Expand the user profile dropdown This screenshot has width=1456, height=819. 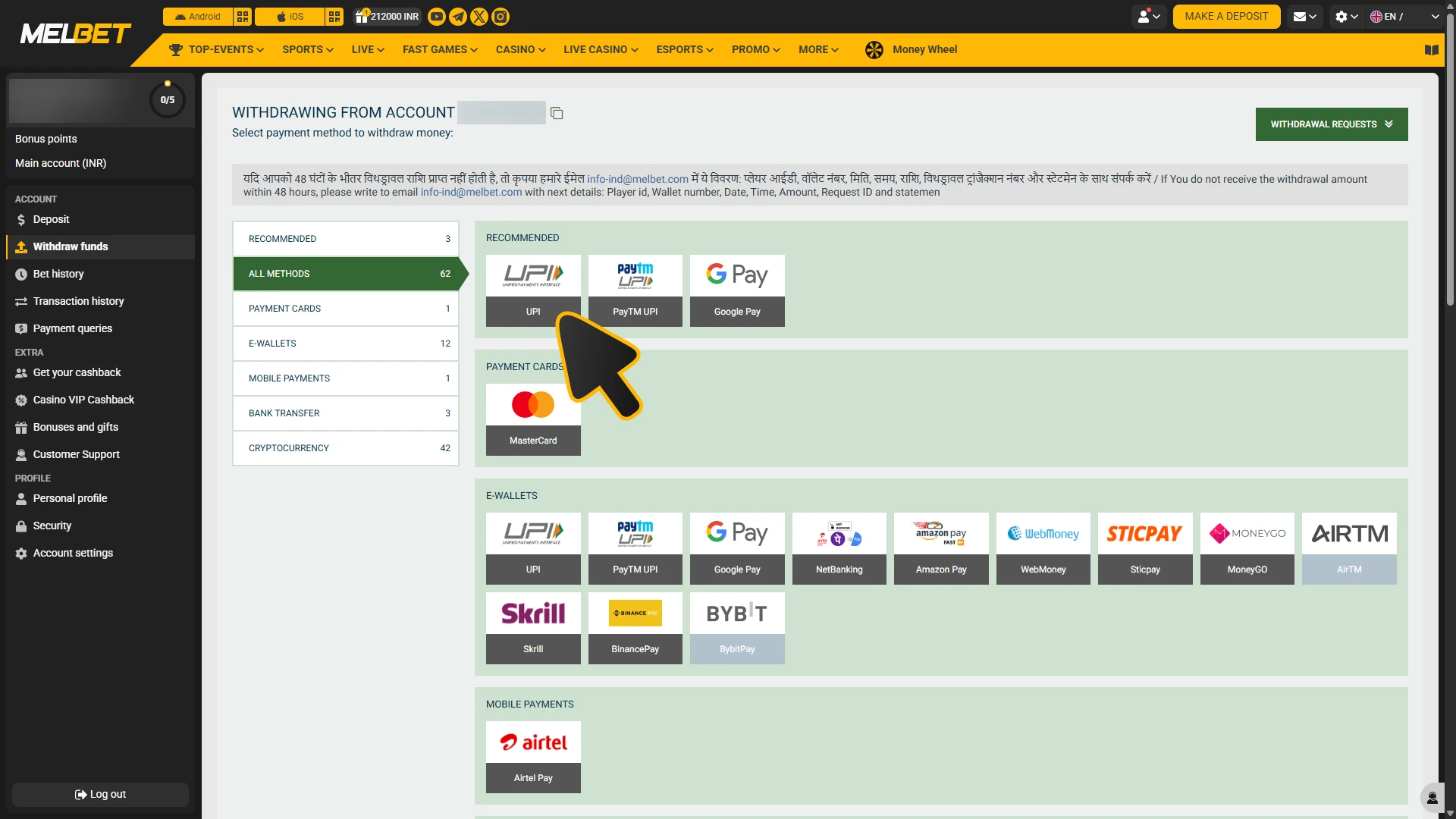(1149, 17)
